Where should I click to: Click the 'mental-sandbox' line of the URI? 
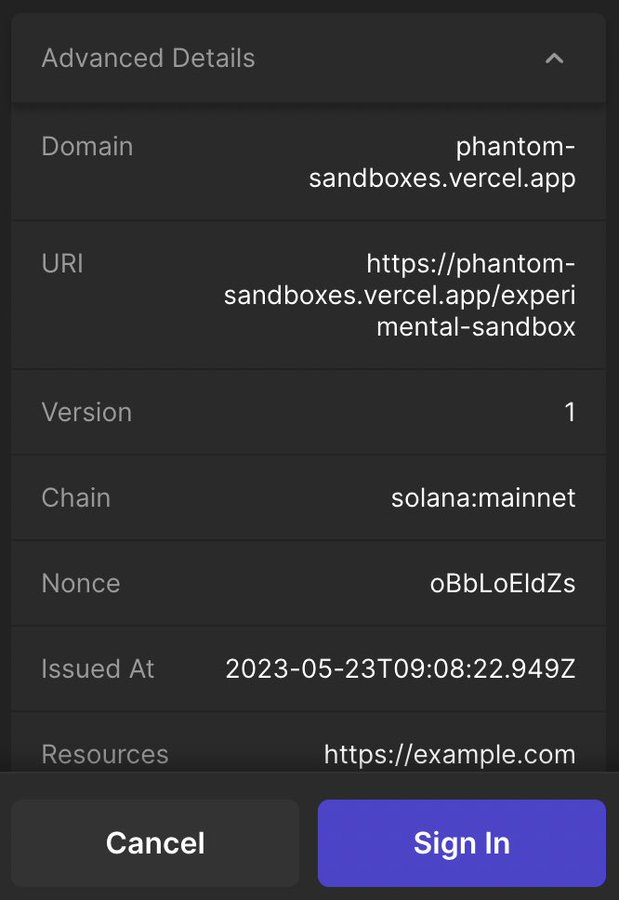[x=476, y=326]
